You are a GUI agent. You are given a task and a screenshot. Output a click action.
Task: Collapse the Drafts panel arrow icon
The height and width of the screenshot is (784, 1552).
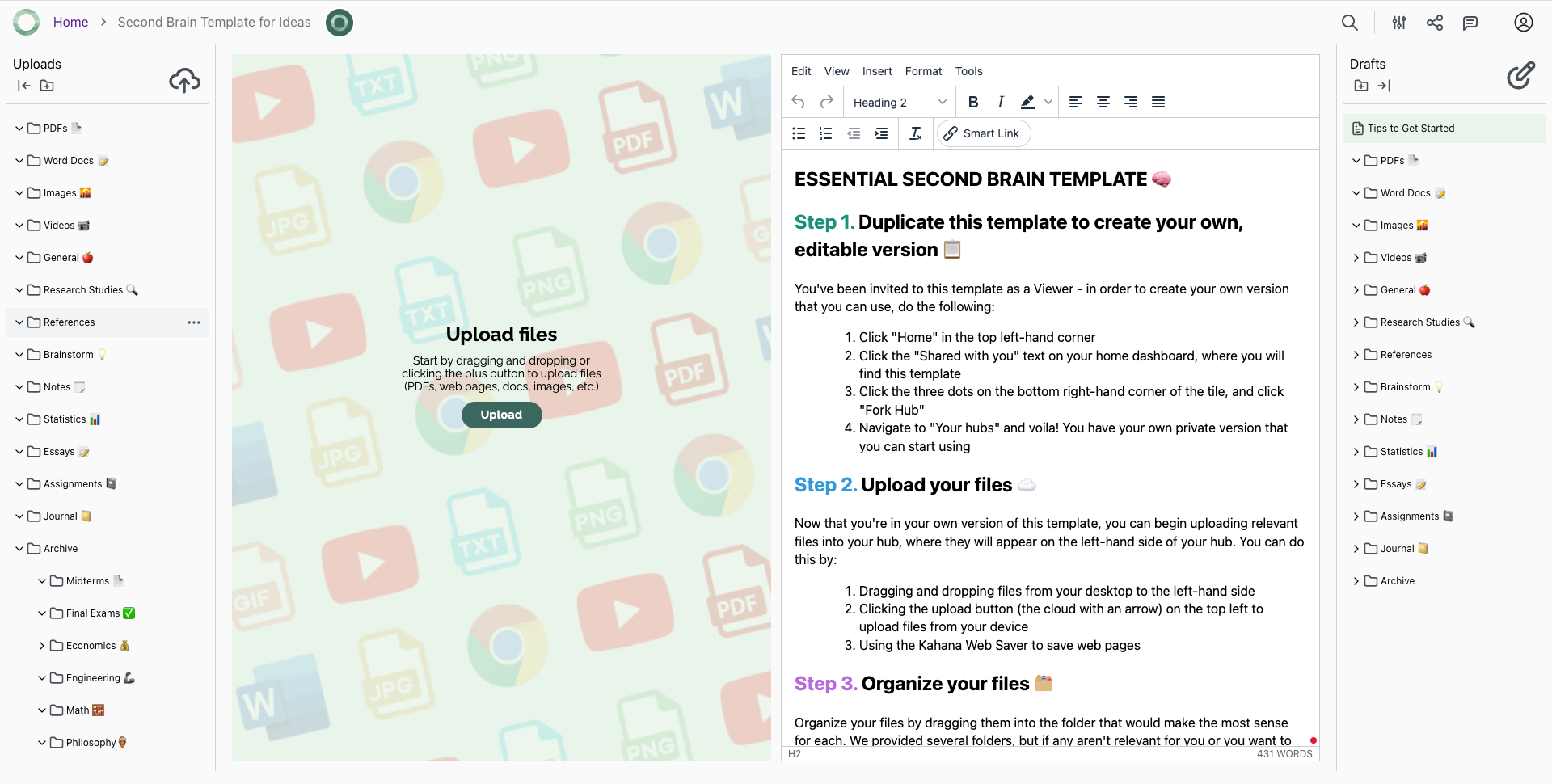[x=1384, y=86]
